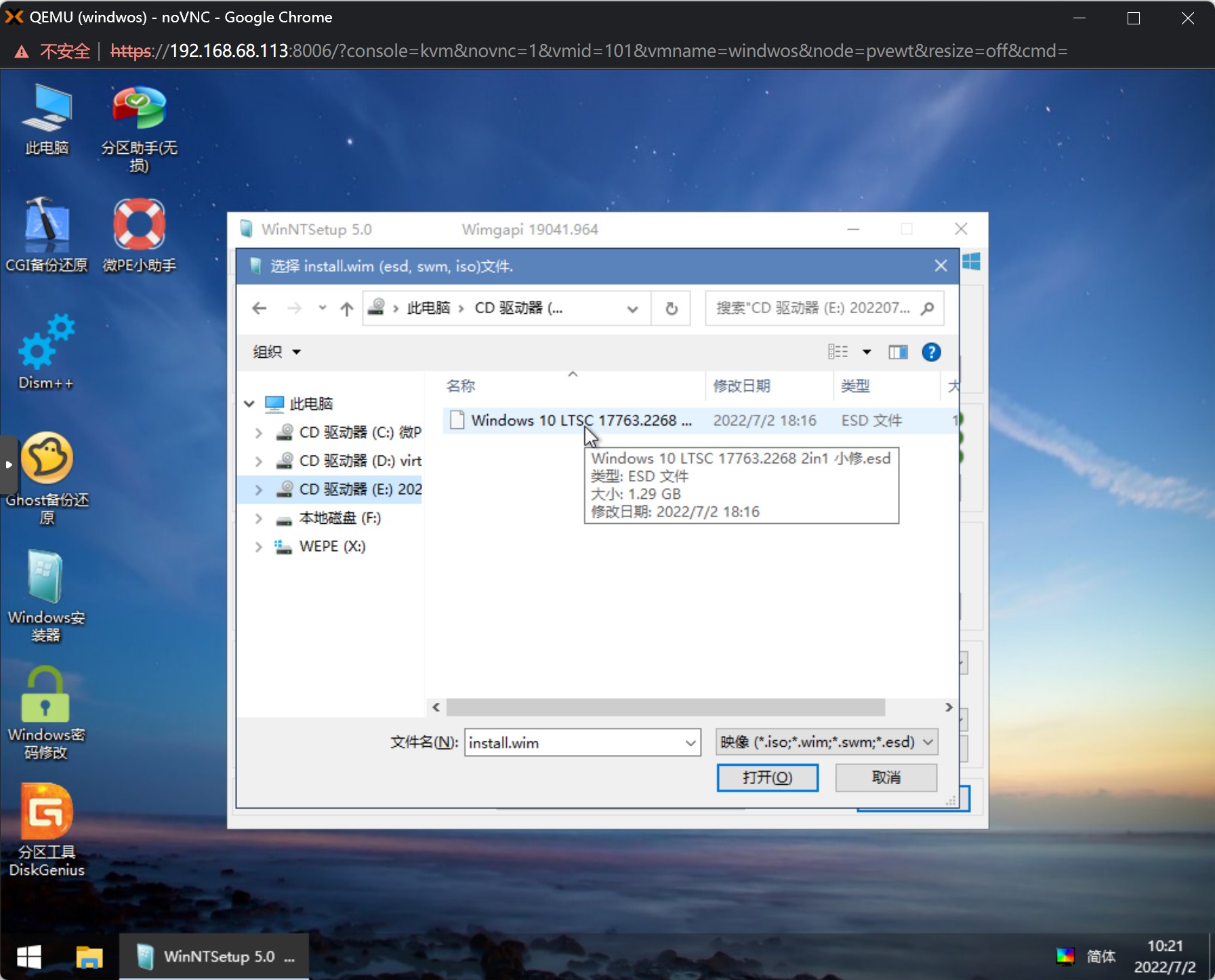The width and height of the screenshot is (1215, 980).
Task: Open view options dropdown arrow
Action: point(866,352)
